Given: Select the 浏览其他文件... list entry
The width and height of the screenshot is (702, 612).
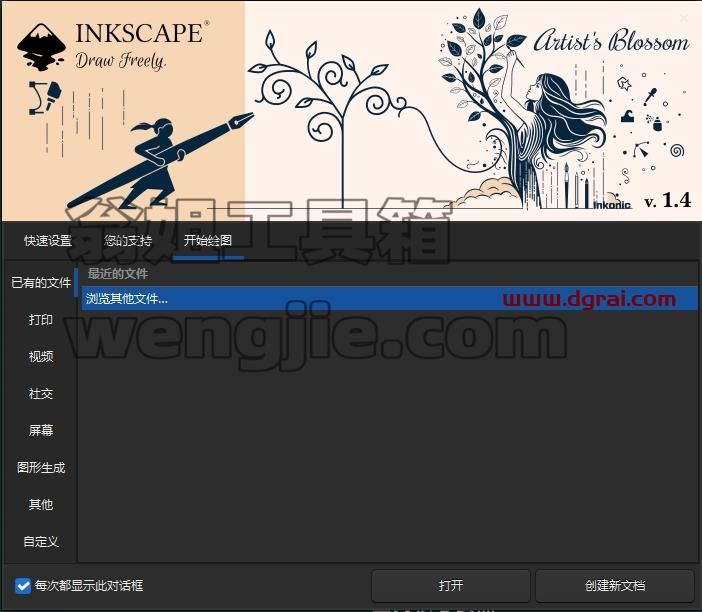Looking at the screenshot, I should pos(390,299).
